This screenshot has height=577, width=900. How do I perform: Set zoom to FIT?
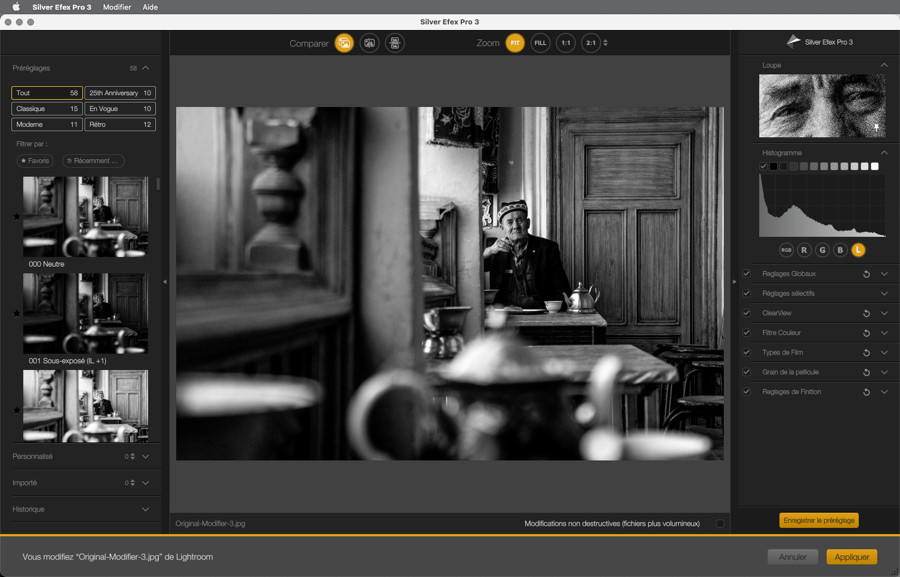coord(515,43)
